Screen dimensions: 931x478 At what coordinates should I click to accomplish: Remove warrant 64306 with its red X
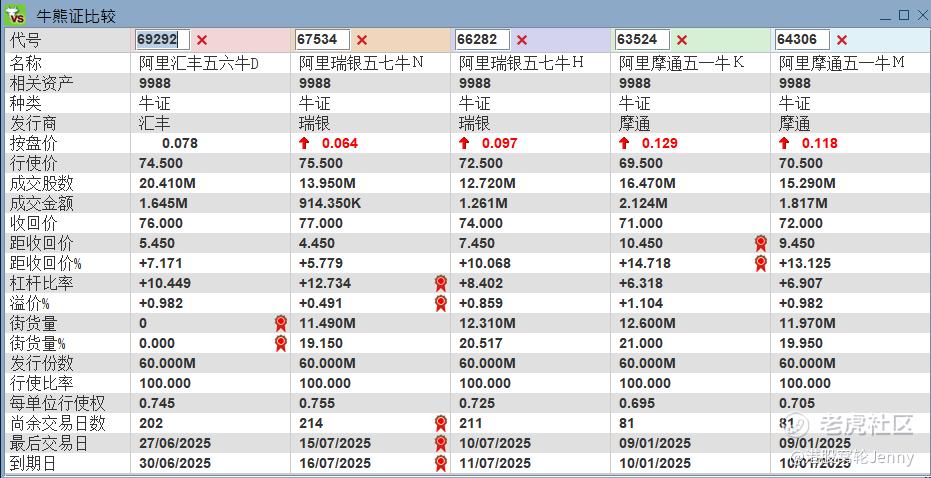(x=841, y=40)
